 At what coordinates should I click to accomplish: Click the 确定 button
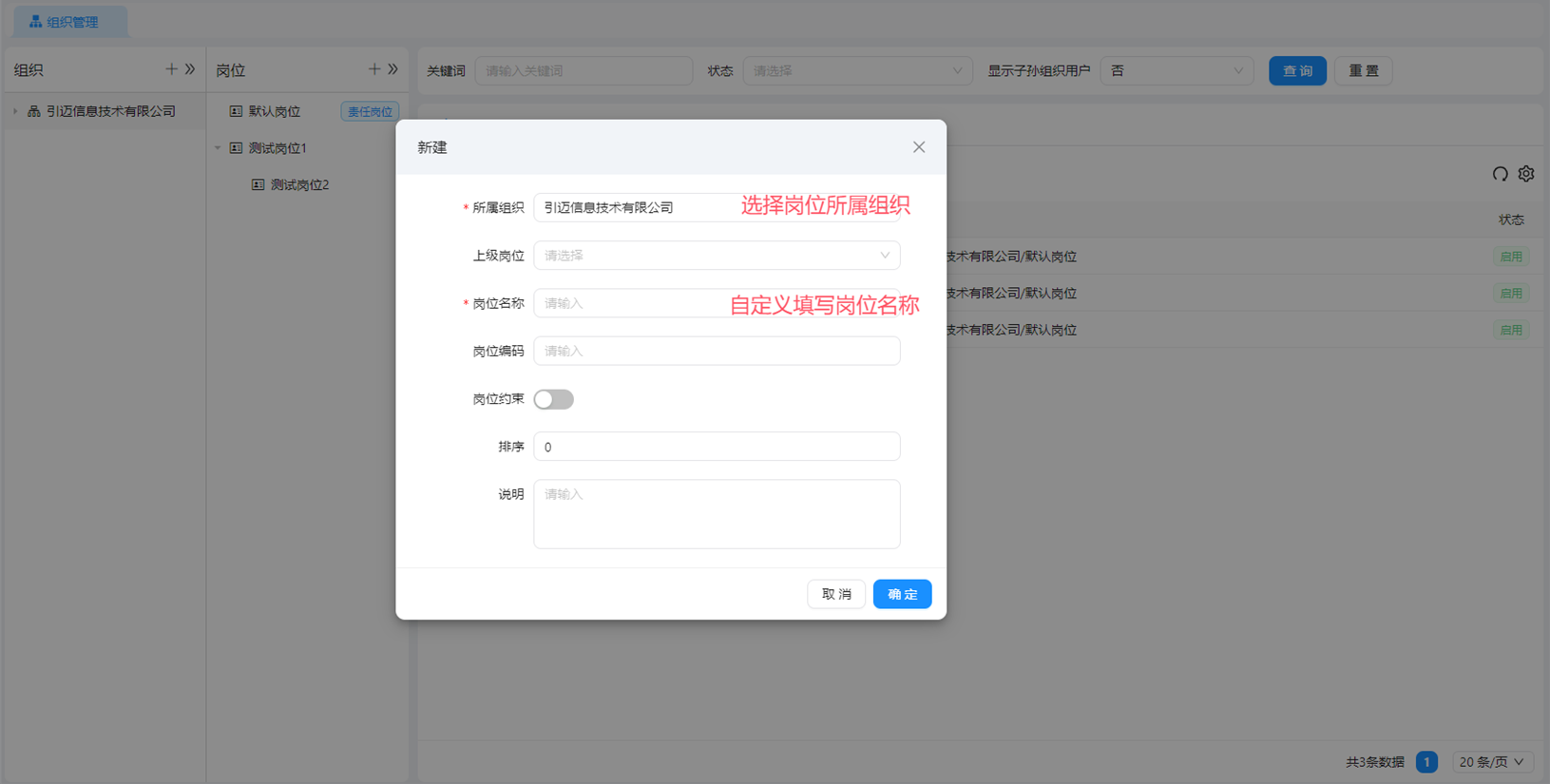point(901,594)
